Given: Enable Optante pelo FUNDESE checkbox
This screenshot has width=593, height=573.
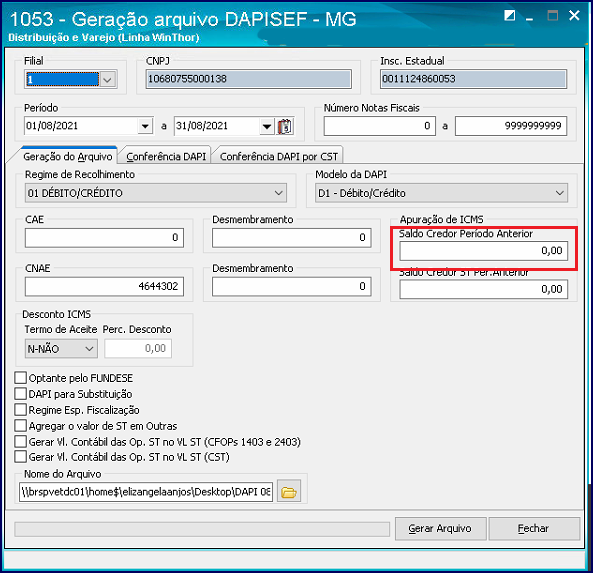Looking at the screenshot, I should (20, 378).
